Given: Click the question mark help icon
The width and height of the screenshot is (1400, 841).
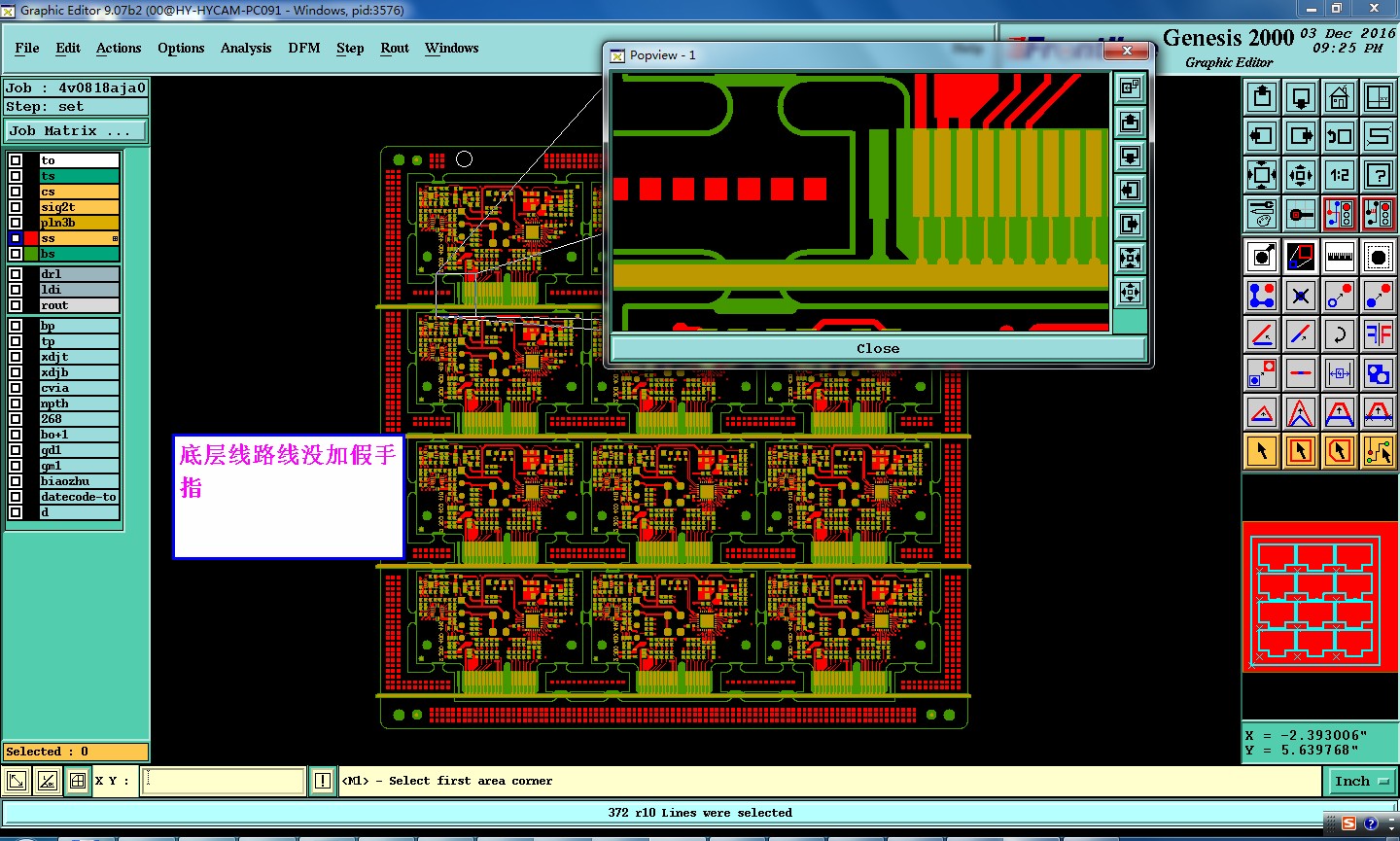Looking at the screenshot, I should coord(1378,175).
